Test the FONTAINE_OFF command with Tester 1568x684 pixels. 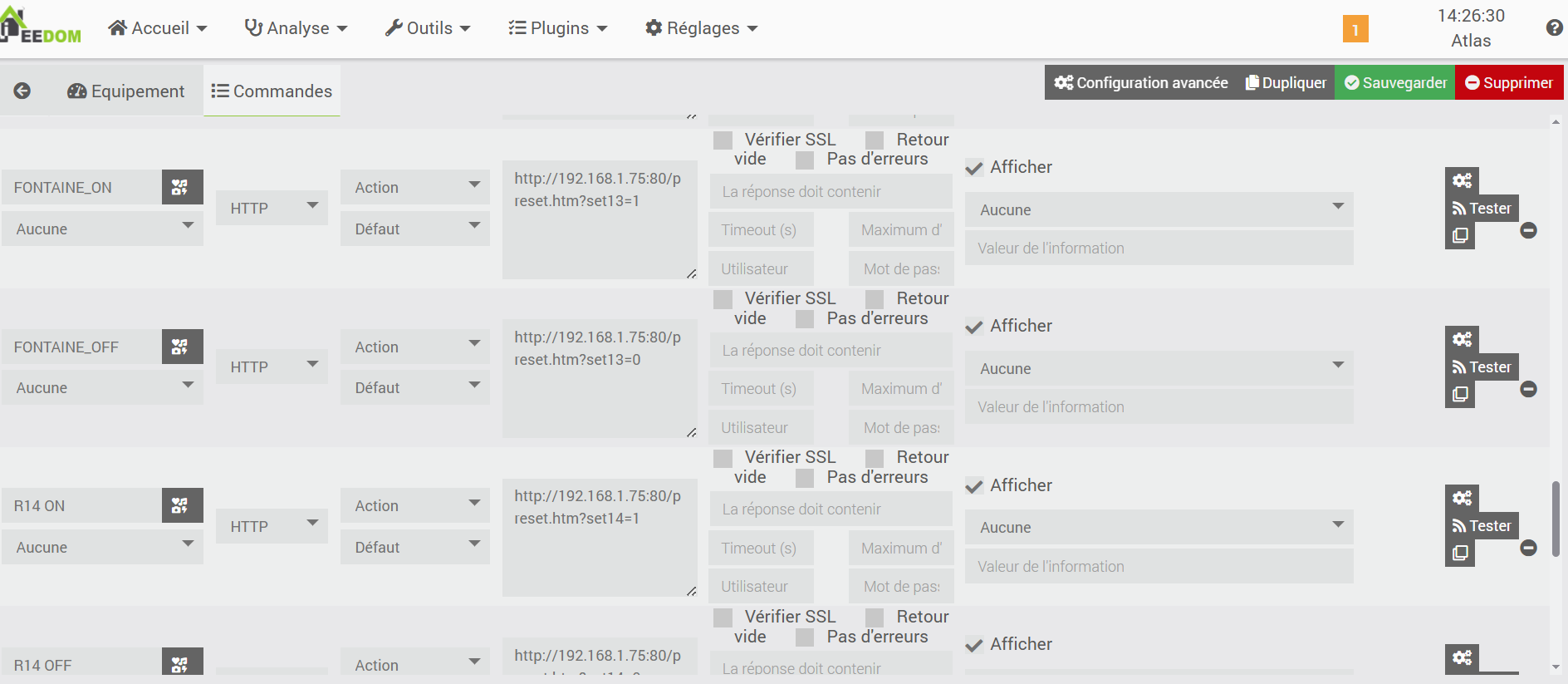[1482, 367]
